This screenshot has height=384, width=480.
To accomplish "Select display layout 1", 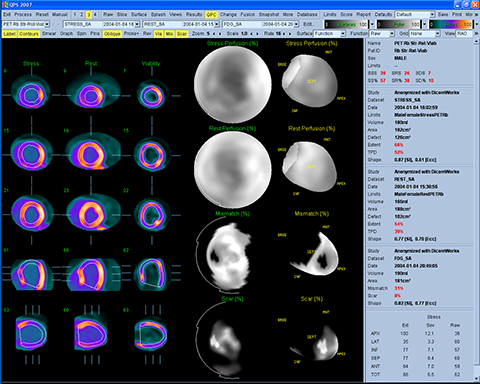I will click(x=75, y=15).
